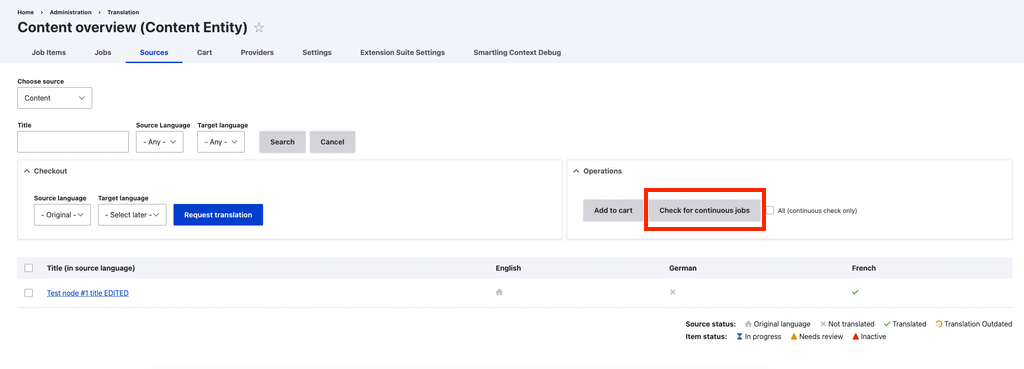Select the Sources tab
This screenshot has height=369, width=1024.
point(154,52)
